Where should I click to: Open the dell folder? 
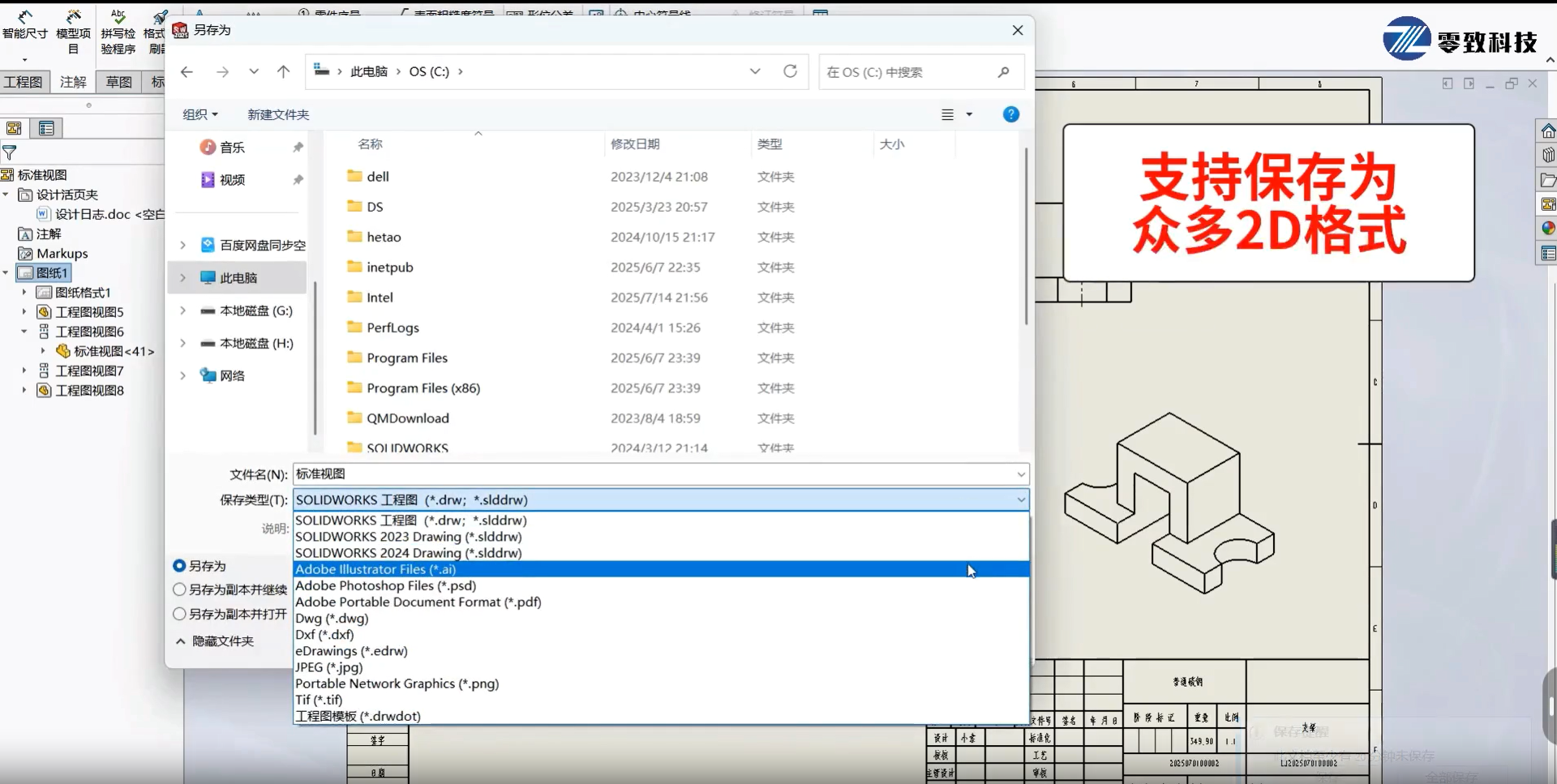tap(378, 177)
